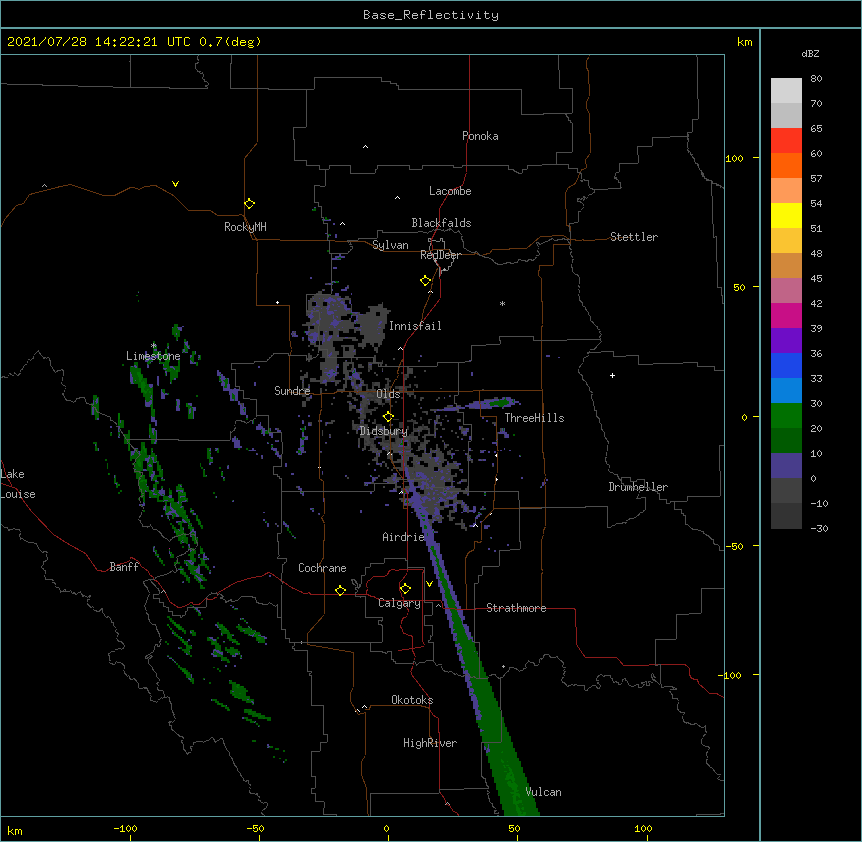Click the Olds city label
Viewport: 862px width, 842px height.
pyautogui.click(x=388, y=394)
